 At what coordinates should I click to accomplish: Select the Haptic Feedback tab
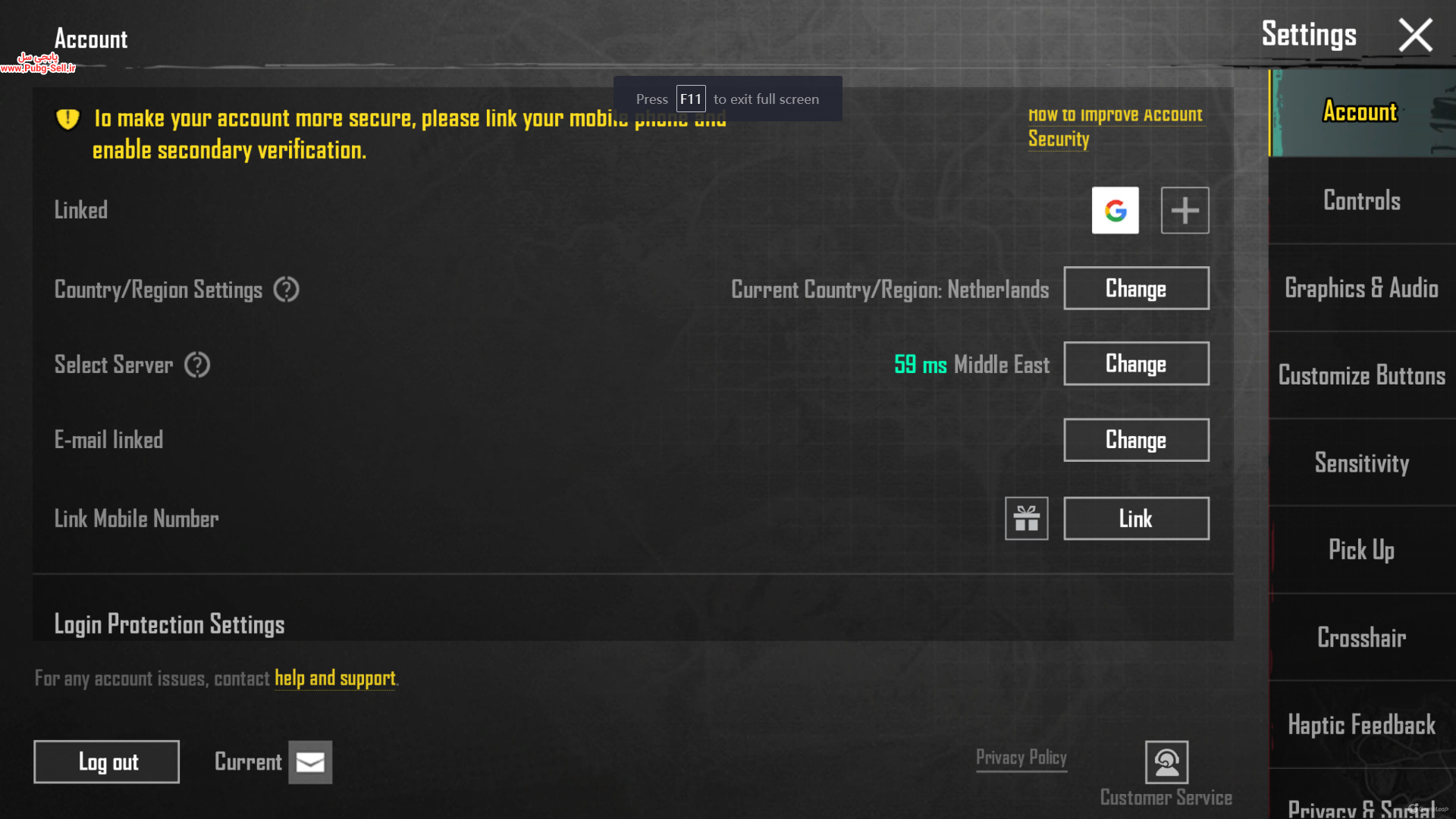(1362, 725)
